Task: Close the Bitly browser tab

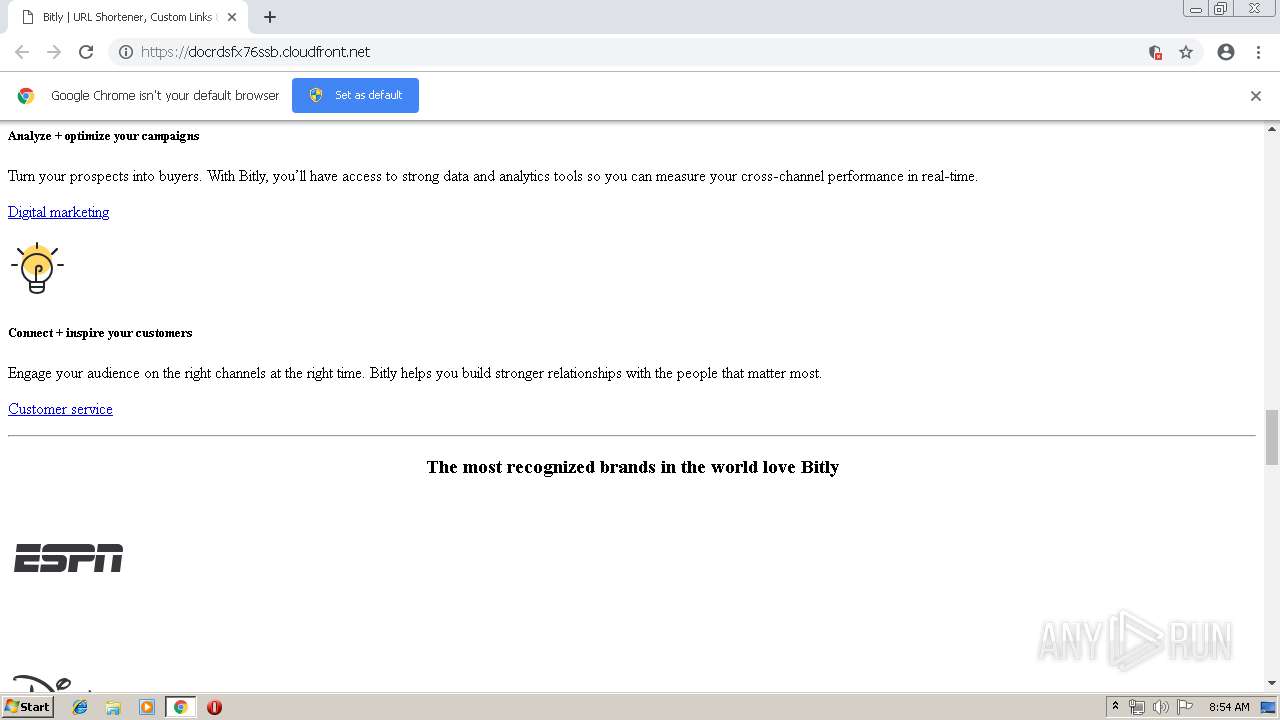Action: [x=232, y=17]
